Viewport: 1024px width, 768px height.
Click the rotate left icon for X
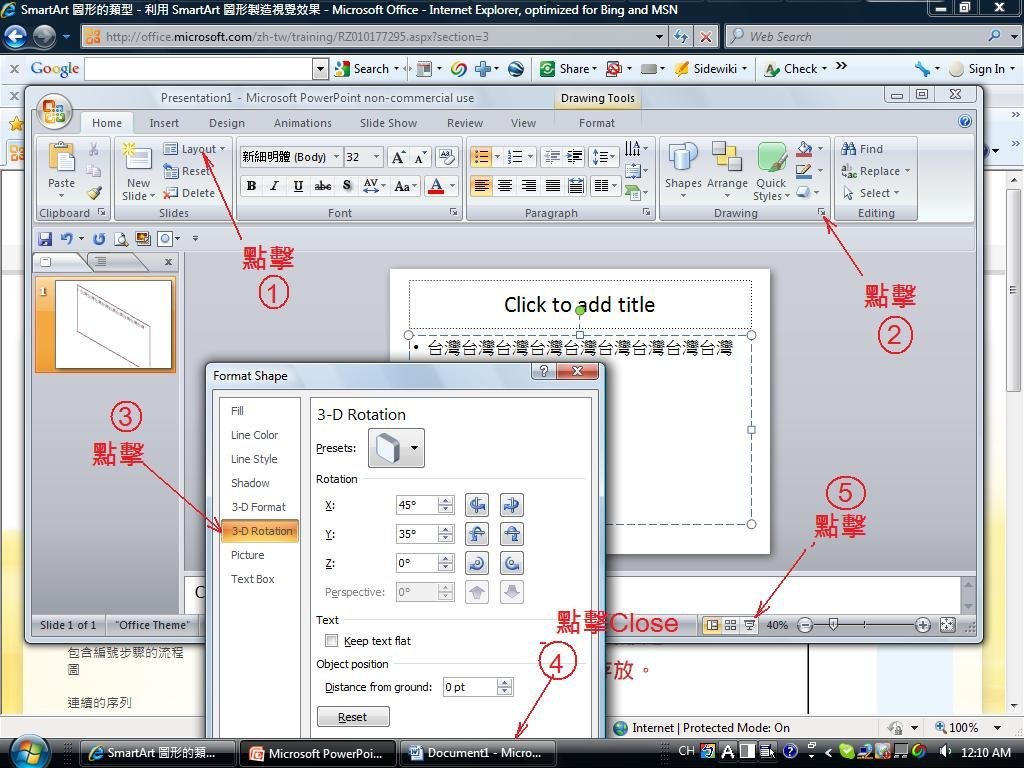tap(477, 505)
